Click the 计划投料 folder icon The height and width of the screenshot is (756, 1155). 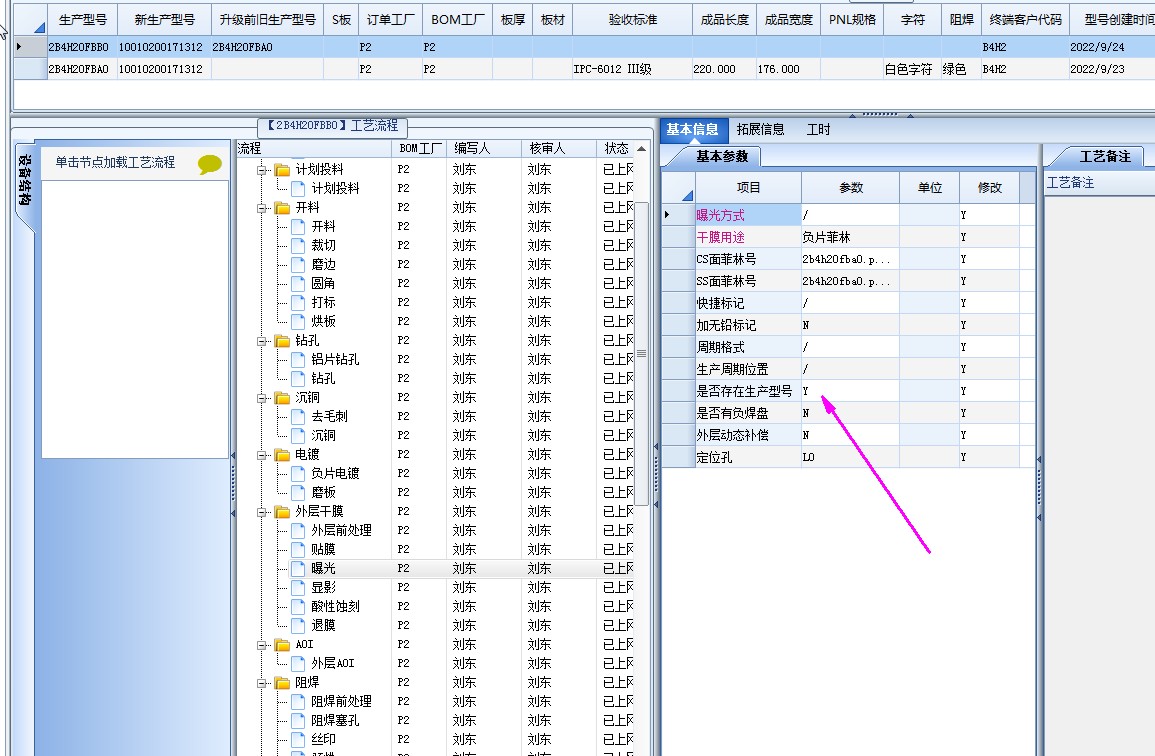[x=282, y=169]
